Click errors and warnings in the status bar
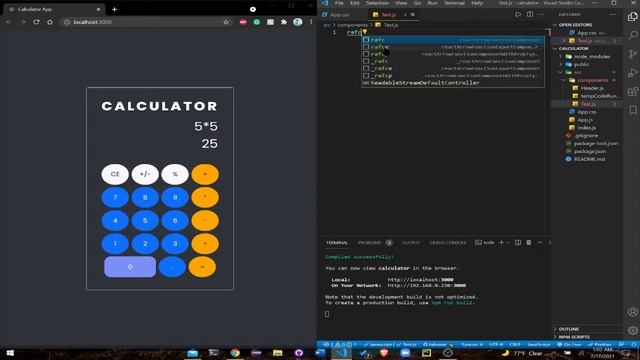The width and height of the screenshot is (640, 360). 341,344
